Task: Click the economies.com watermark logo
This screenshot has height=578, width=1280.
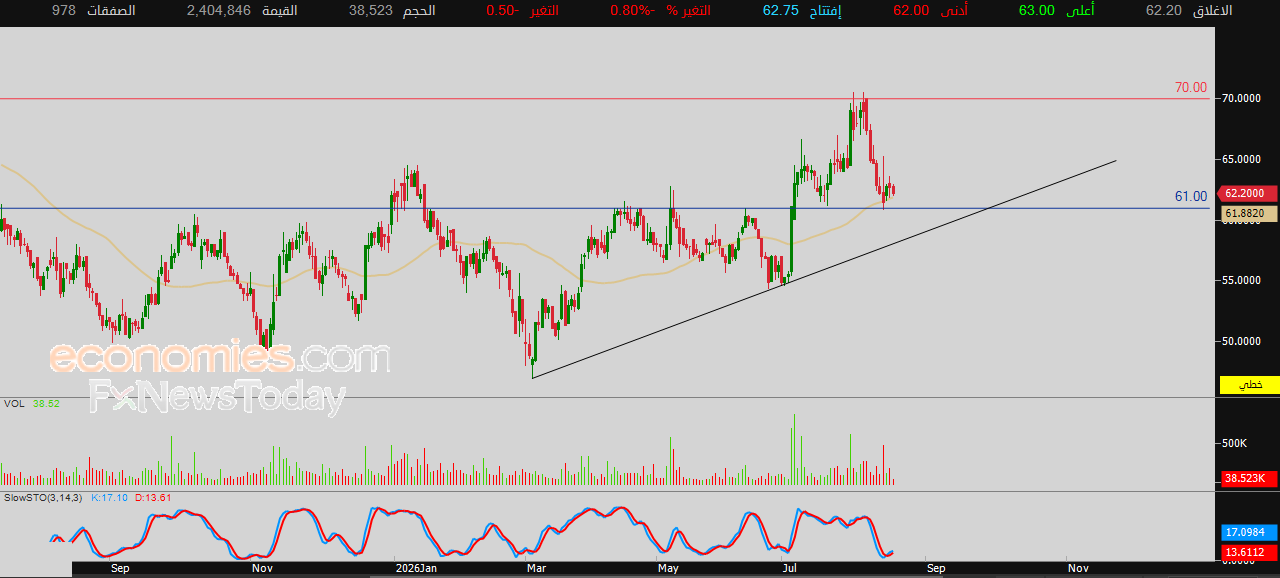Action: point(219,357)
